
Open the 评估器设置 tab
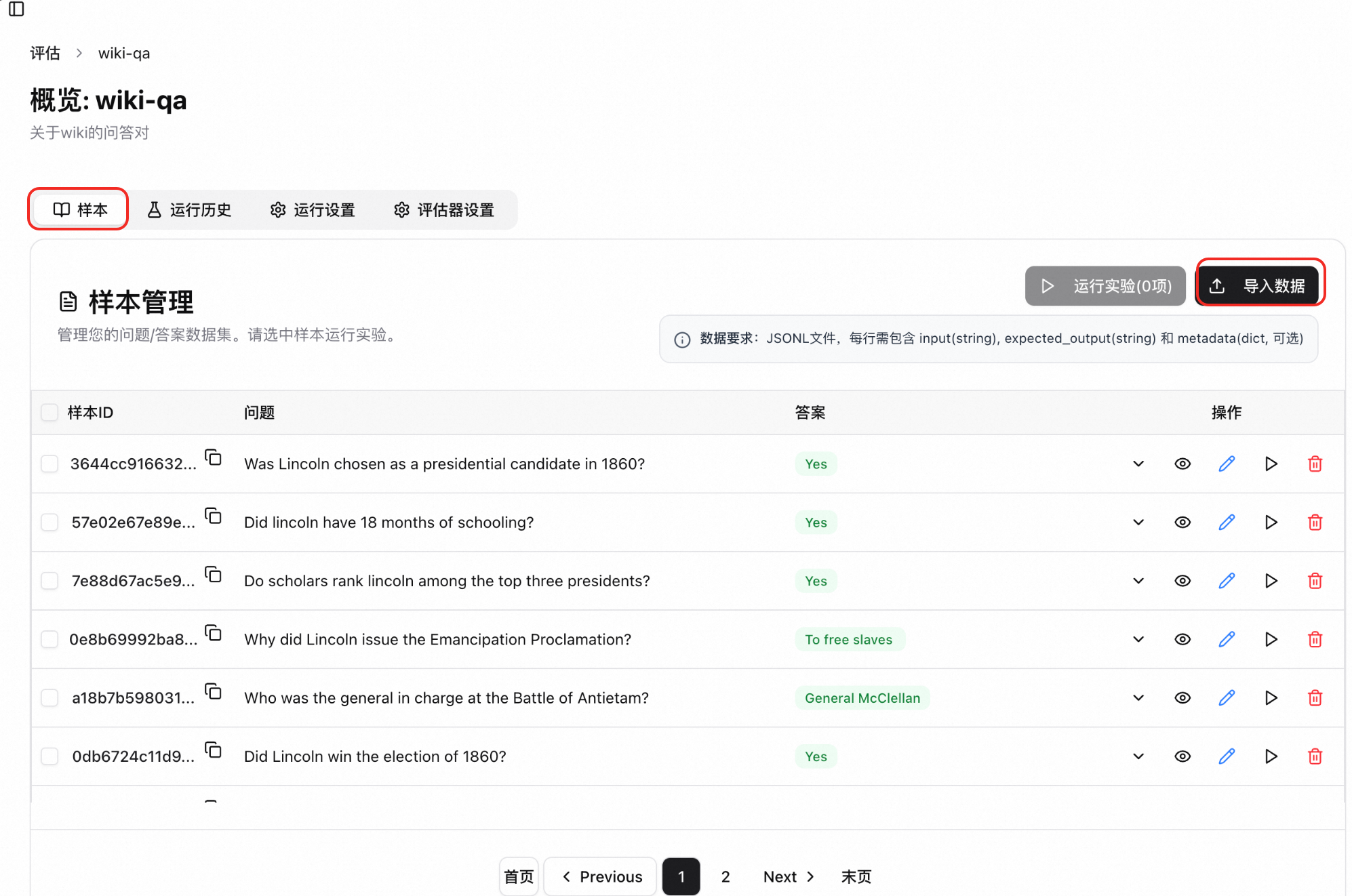(x=444, y=210)
